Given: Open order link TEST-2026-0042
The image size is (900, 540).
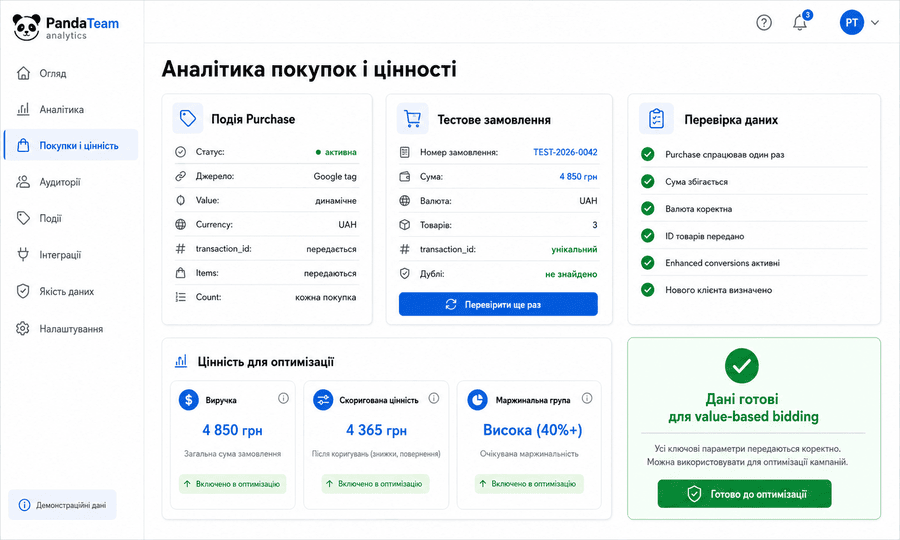Looking at the screenshot, I should [x=565, y=152].
